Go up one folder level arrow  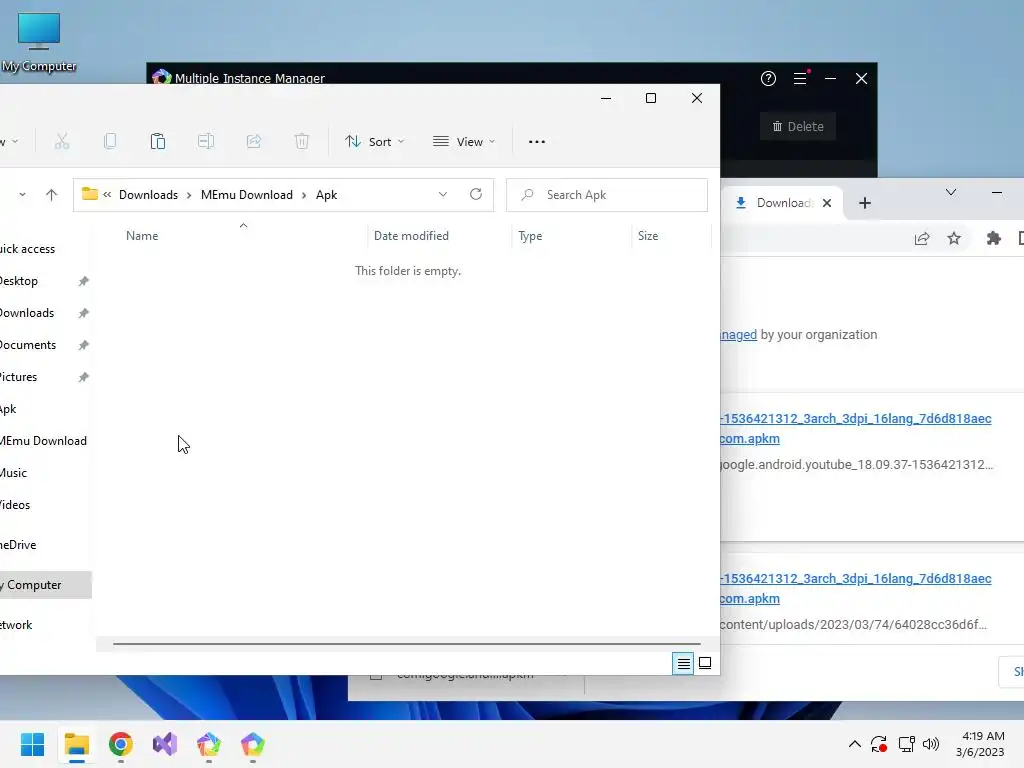(x=52, y=195)
